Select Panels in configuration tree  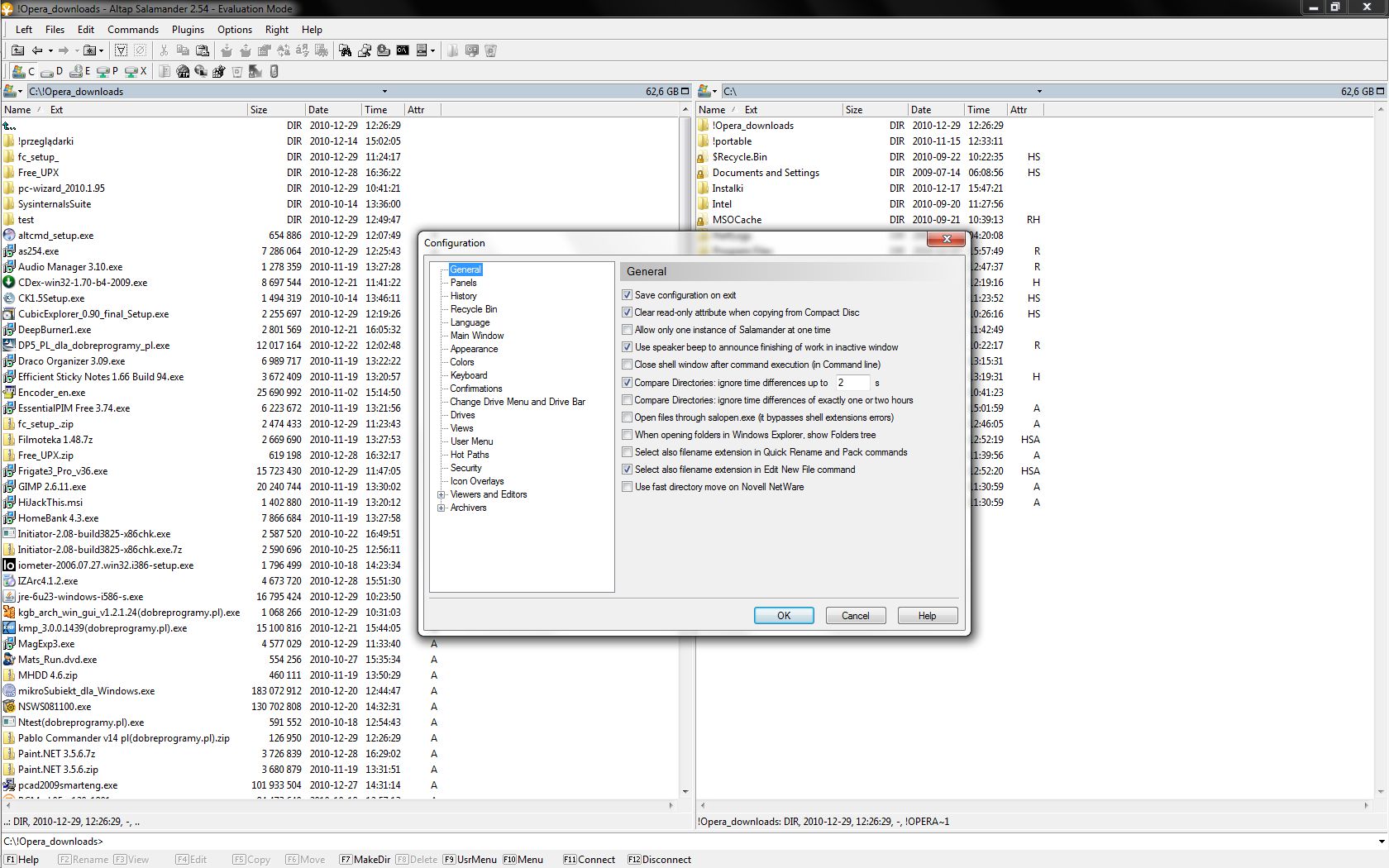(463, 283)
